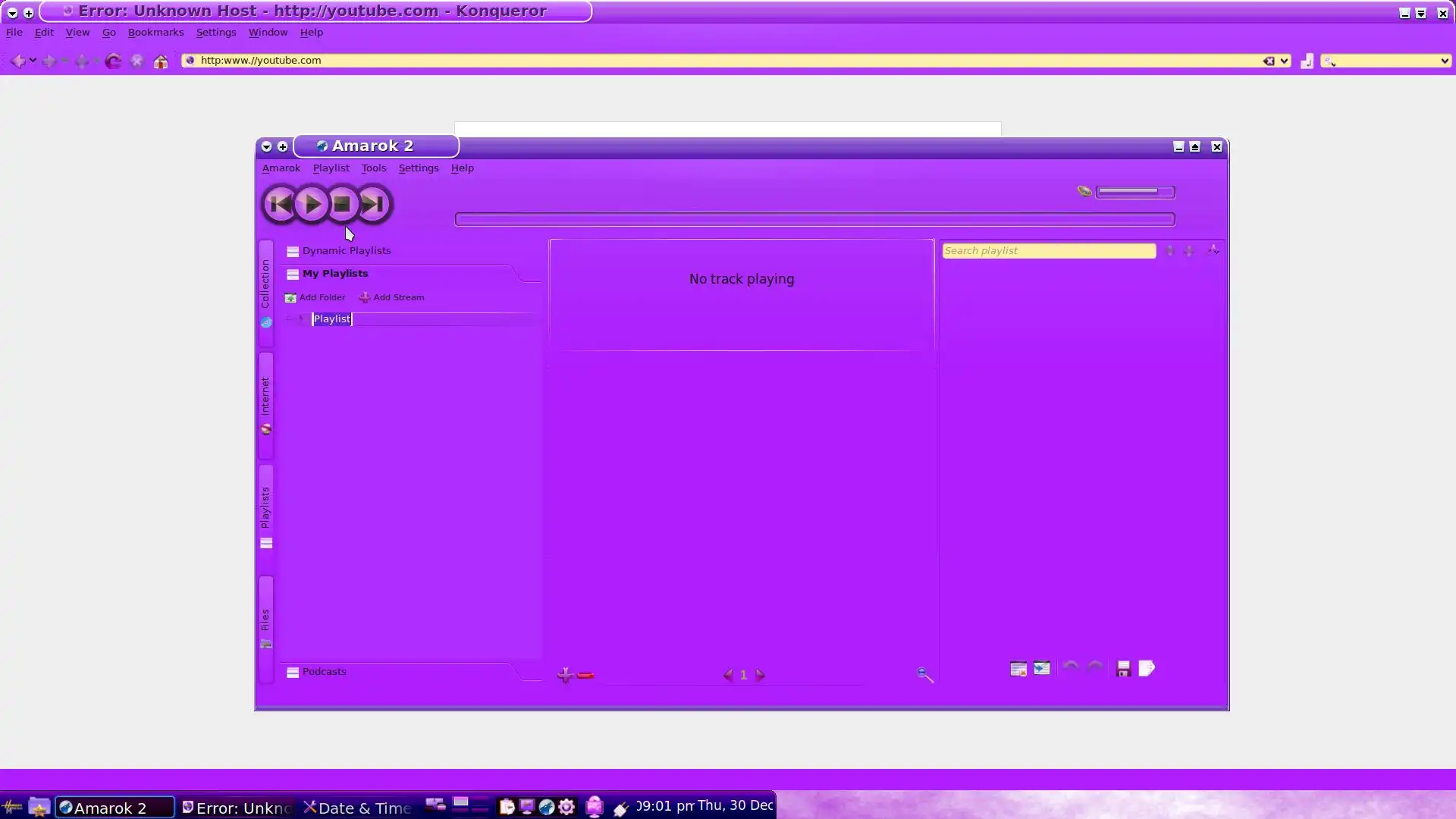Viewport: 1456px width, 819px height.
Task: Click the clear playlist icon
Action: point(1018,669)
